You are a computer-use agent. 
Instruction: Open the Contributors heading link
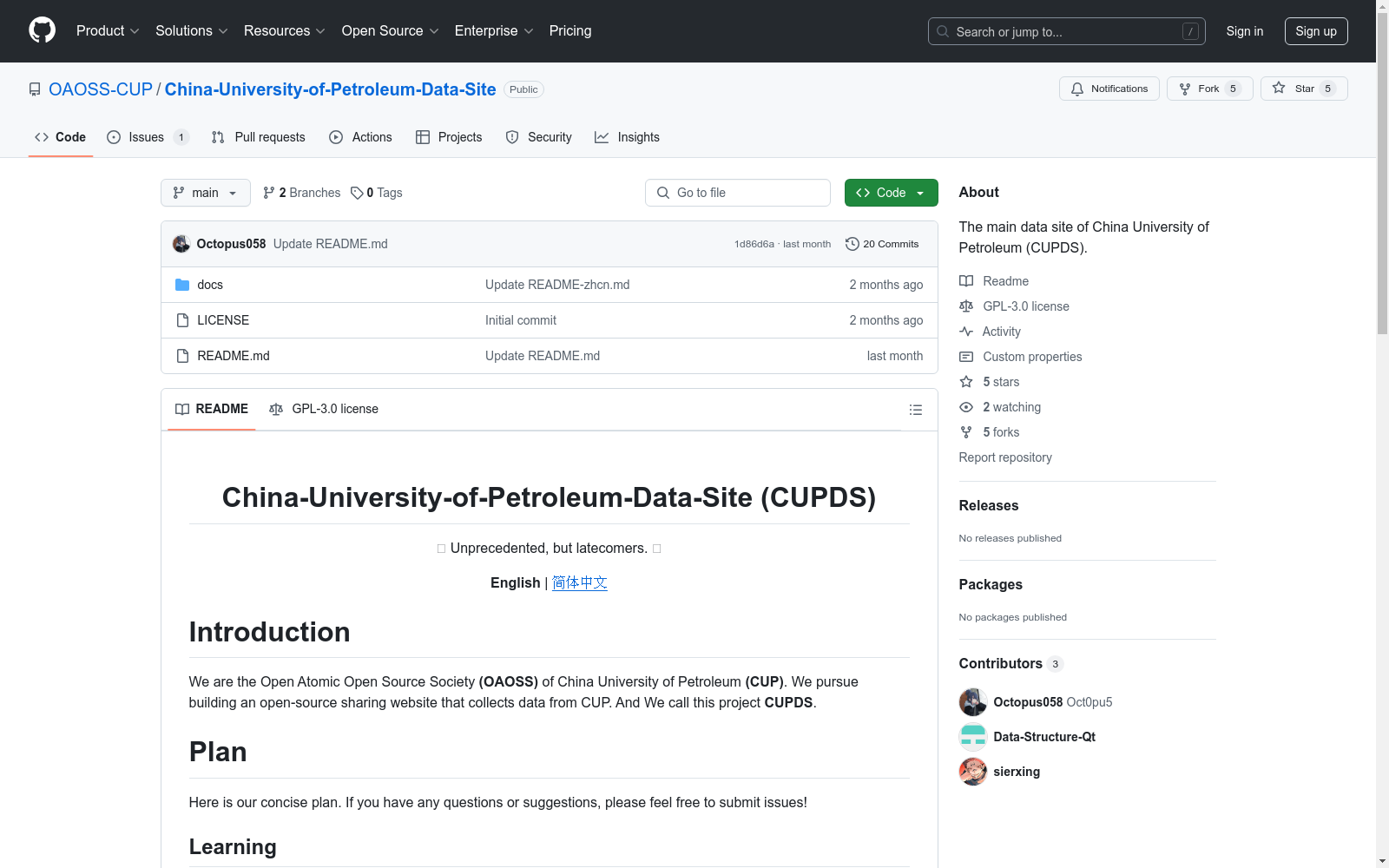coord(1011,664)
